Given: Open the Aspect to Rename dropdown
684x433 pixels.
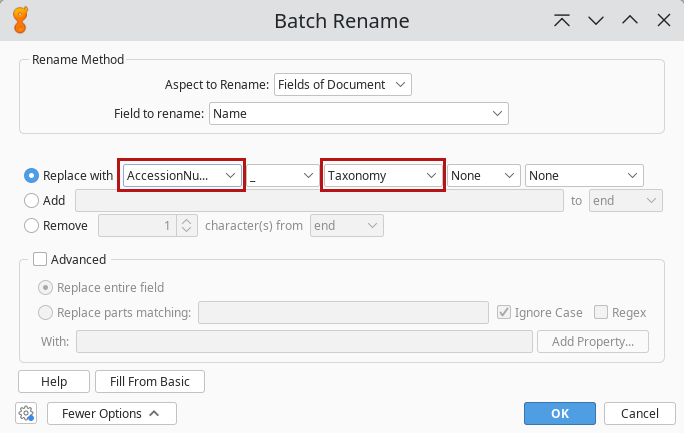Looking at the screenshot, I should pyautogui.click(x=342, y=85).
